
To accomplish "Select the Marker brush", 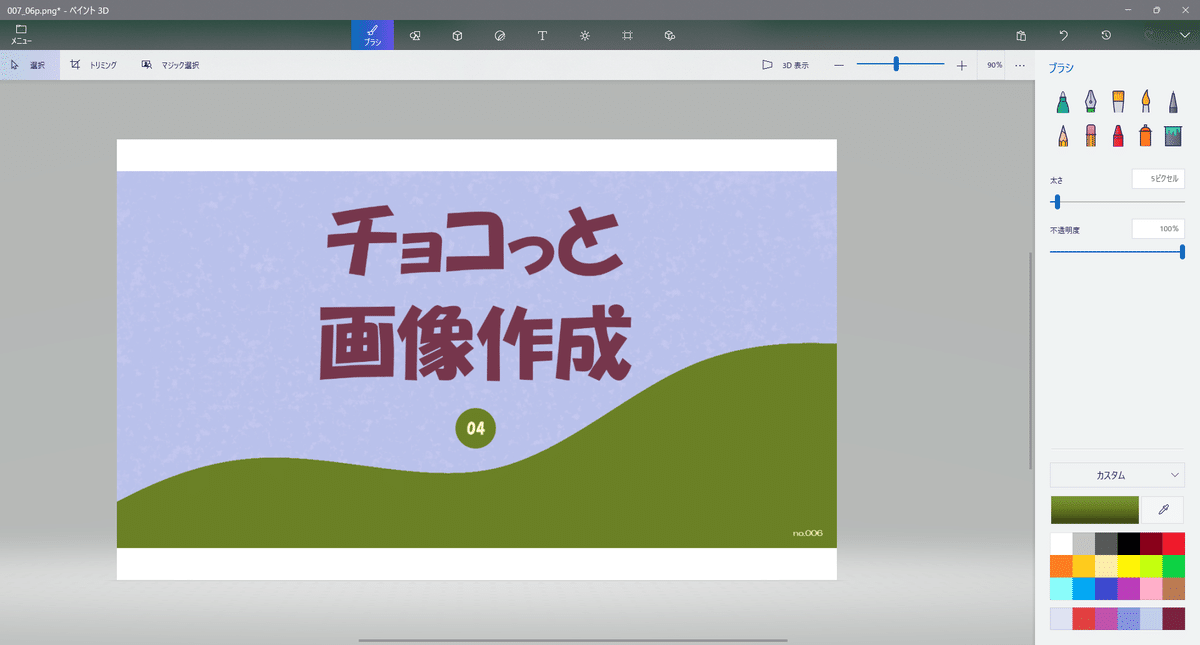I will click(x=1063, y=101).
